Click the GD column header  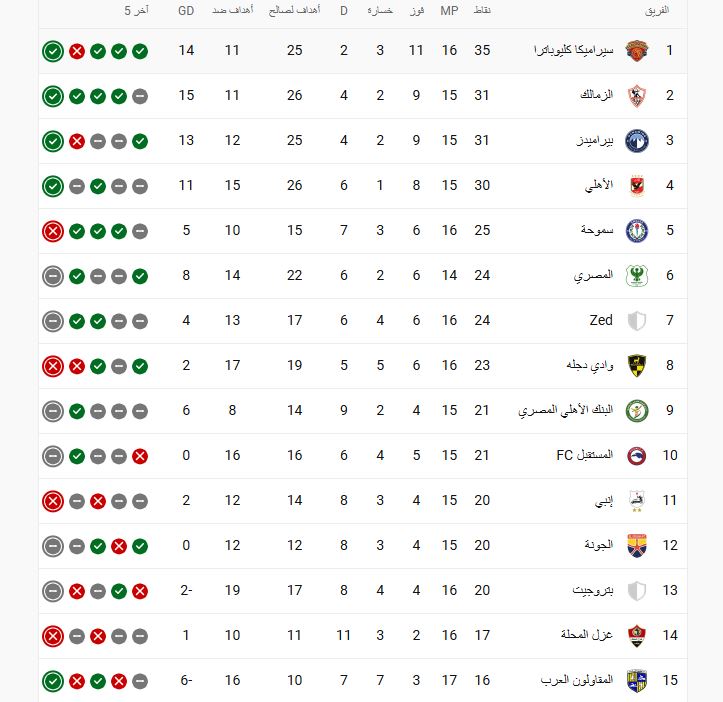[x=186, y=10]
